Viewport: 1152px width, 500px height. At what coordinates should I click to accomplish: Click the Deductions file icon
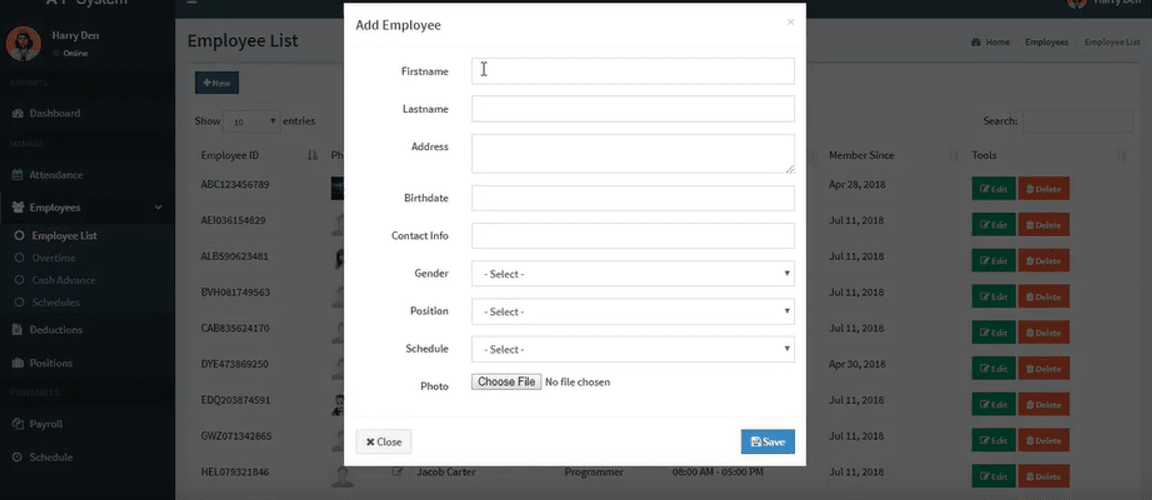pos(18,330)
